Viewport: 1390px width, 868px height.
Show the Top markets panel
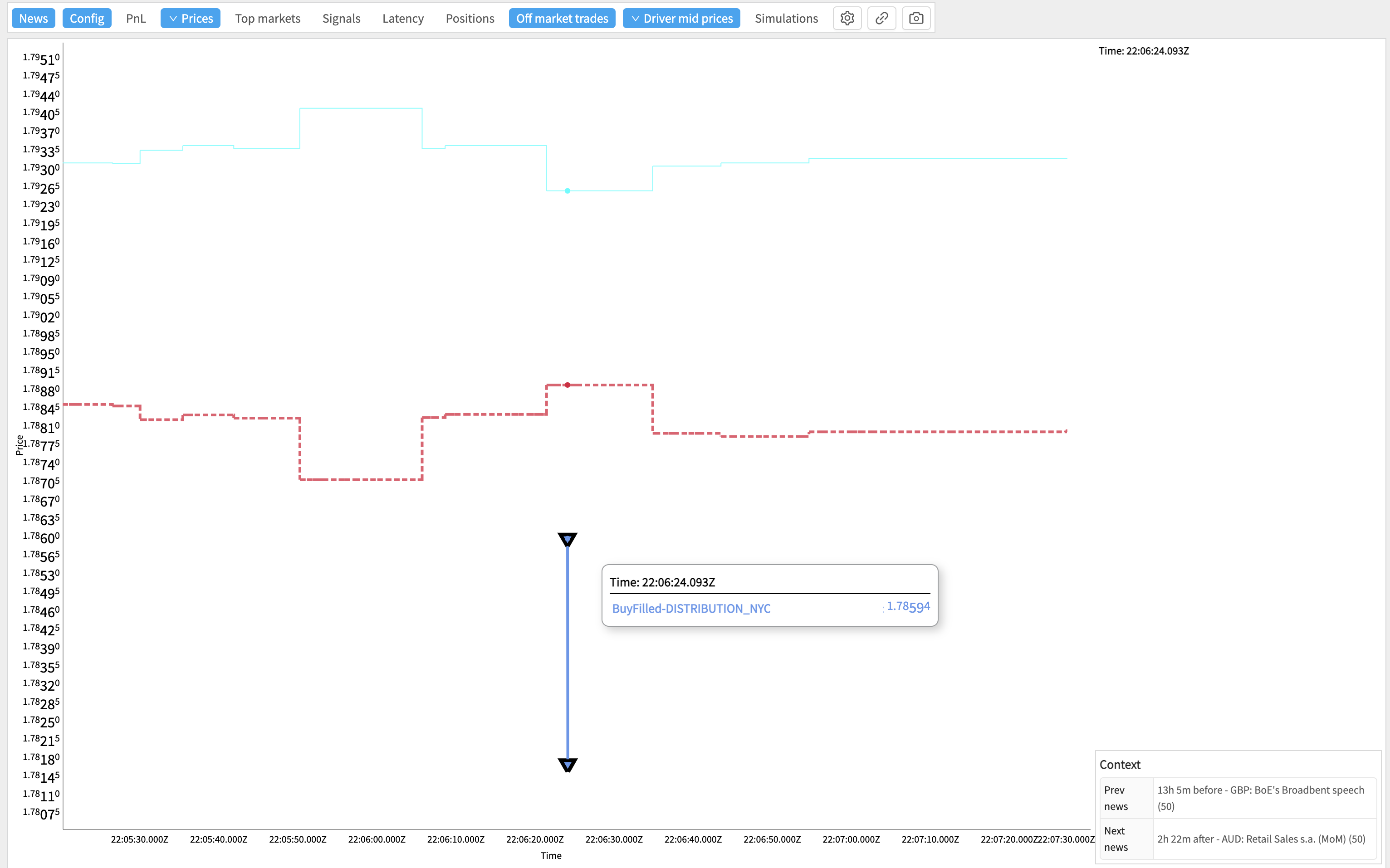click(x=268, y=19)
